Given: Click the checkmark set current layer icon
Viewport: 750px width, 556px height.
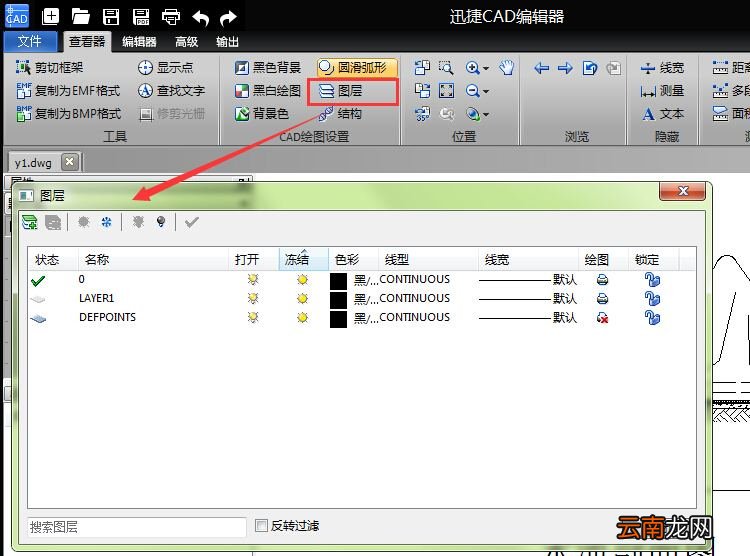Looking at the screenshot, I should click(192, 222).
